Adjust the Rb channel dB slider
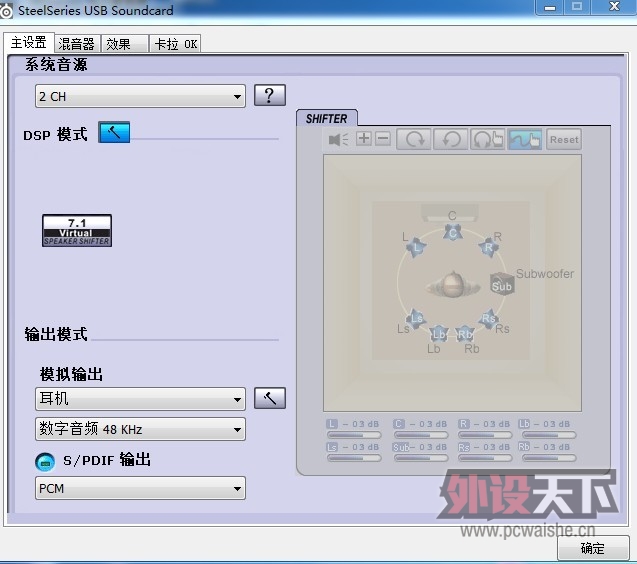 (x=549, y=458)
